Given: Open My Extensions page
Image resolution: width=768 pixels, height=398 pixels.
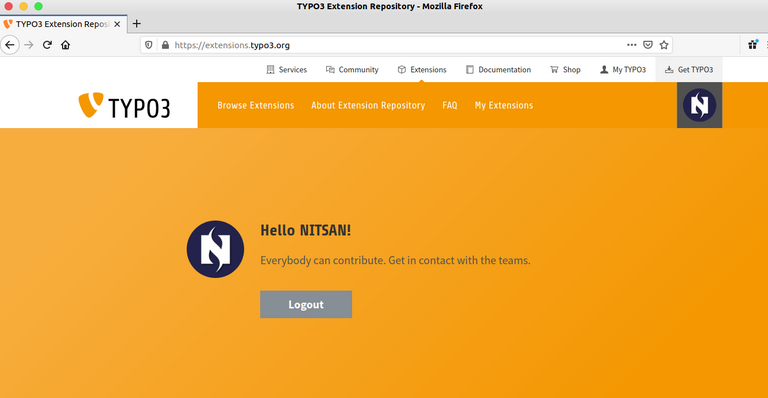Looking at the screenshot, I should click(504, 105).
